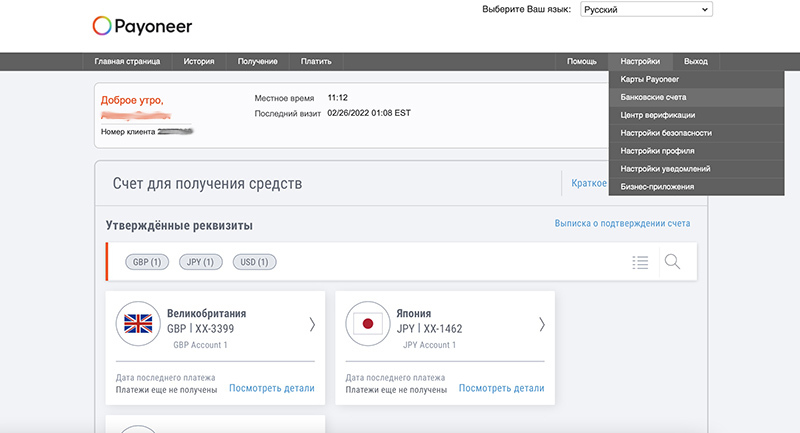Expand Япония account chevron
Screen dimensions: 800x433
pyautogui.click(x=542, y=324)
